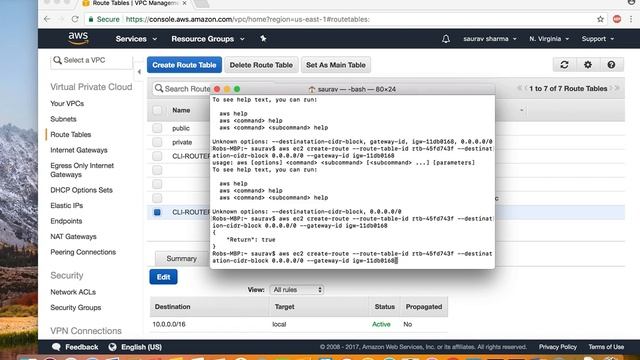Click the Destination column header
The height and width of the screenshot is (360, 640).
point(173,307)
